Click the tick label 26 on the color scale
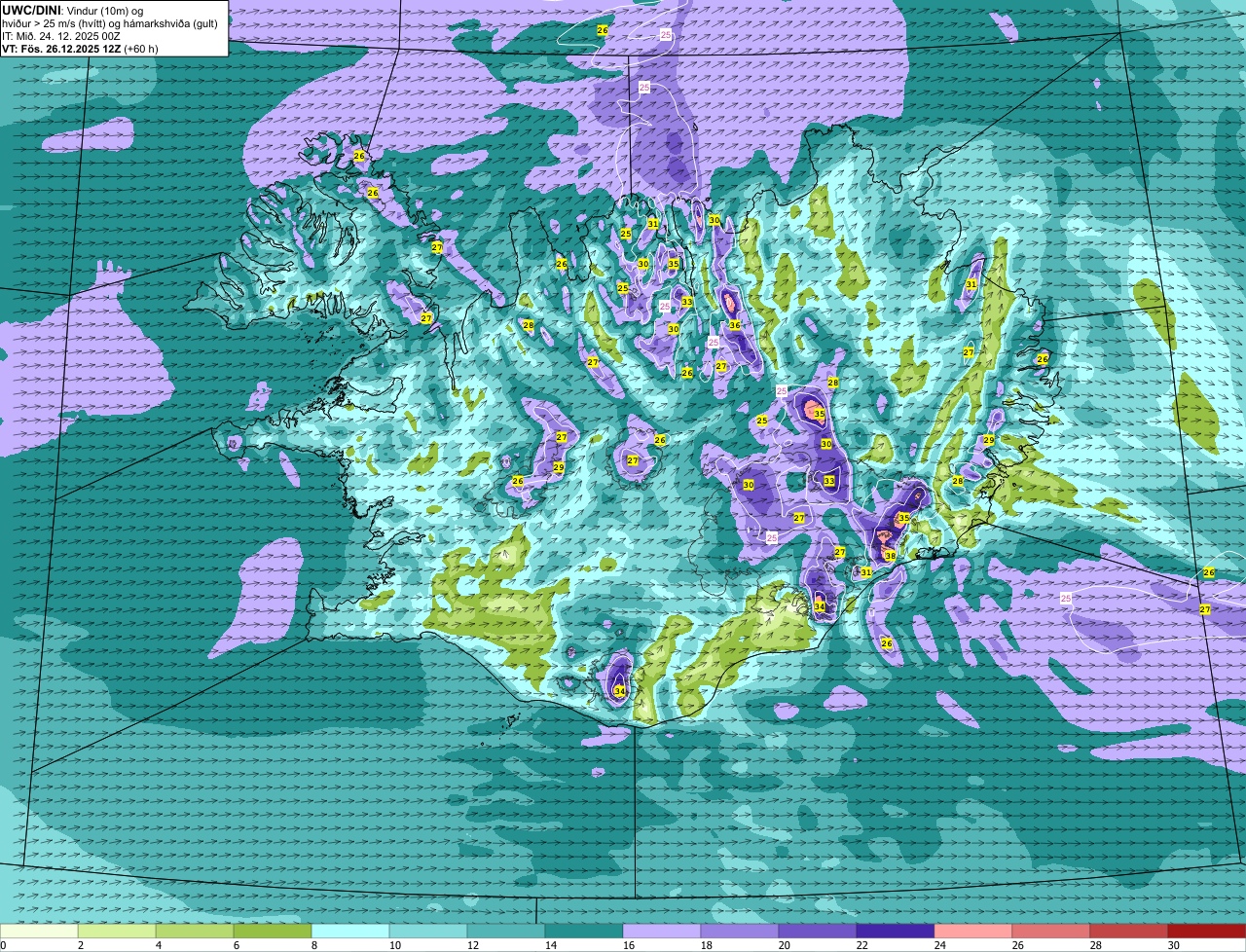 click(1018, 945)
